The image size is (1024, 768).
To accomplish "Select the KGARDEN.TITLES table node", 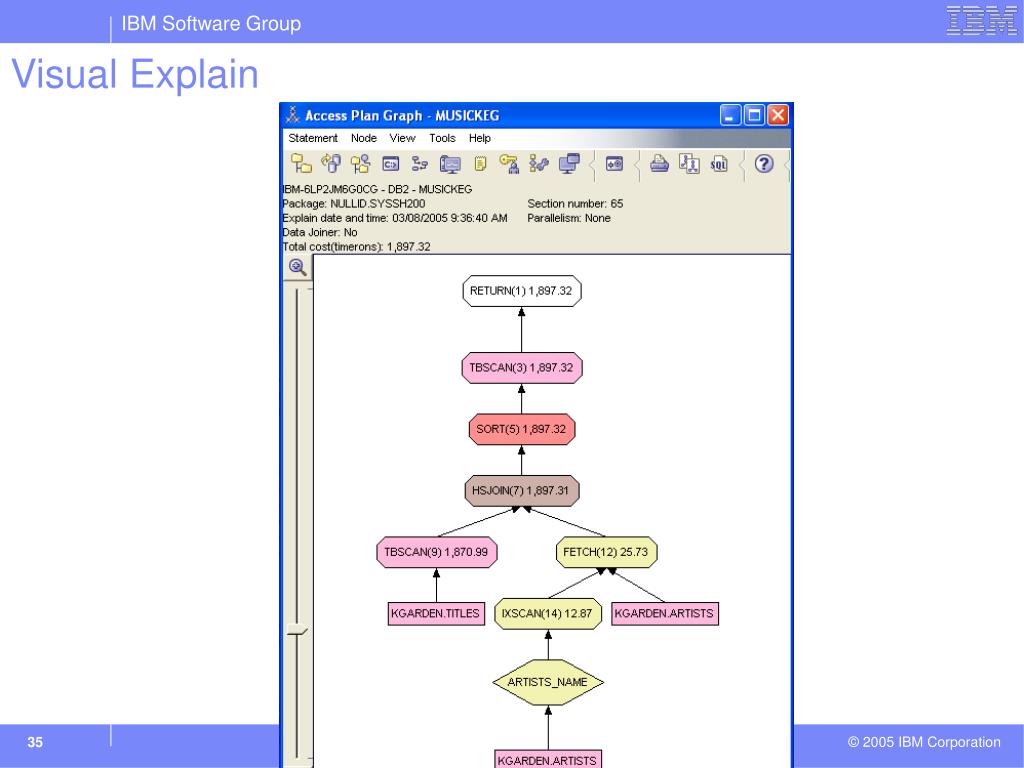I will (436, 614).
